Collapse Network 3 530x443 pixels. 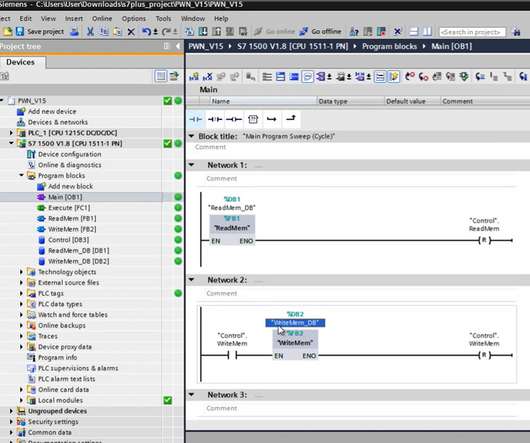pyautogui.click(x=191, y=395)
